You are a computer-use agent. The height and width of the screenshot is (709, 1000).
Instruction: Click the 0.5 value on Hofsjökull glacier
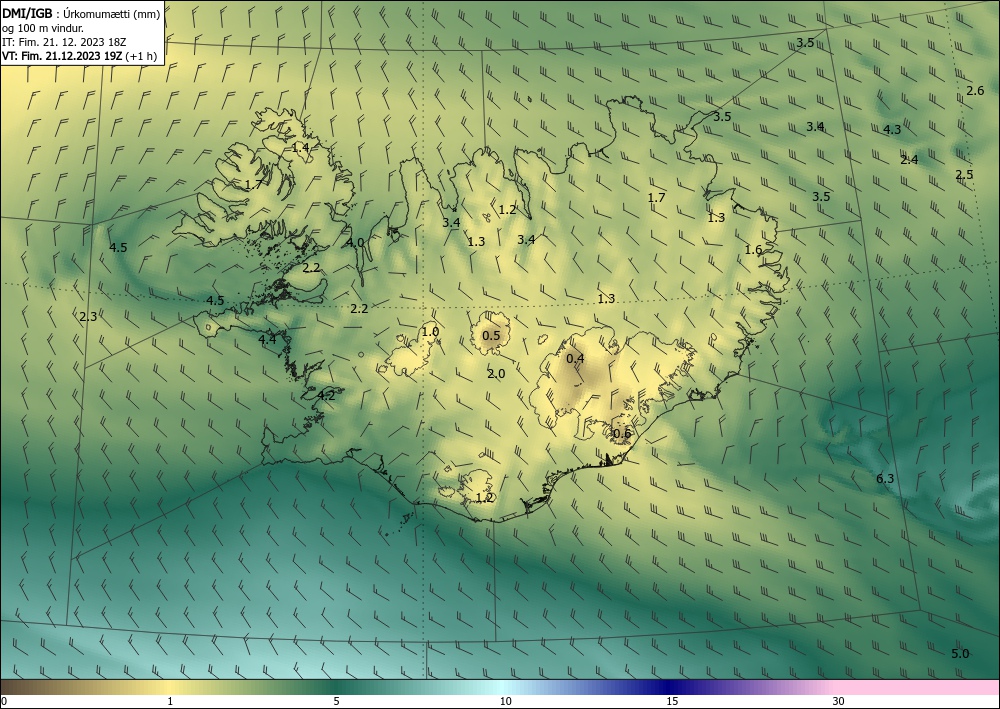pos(491,336)
